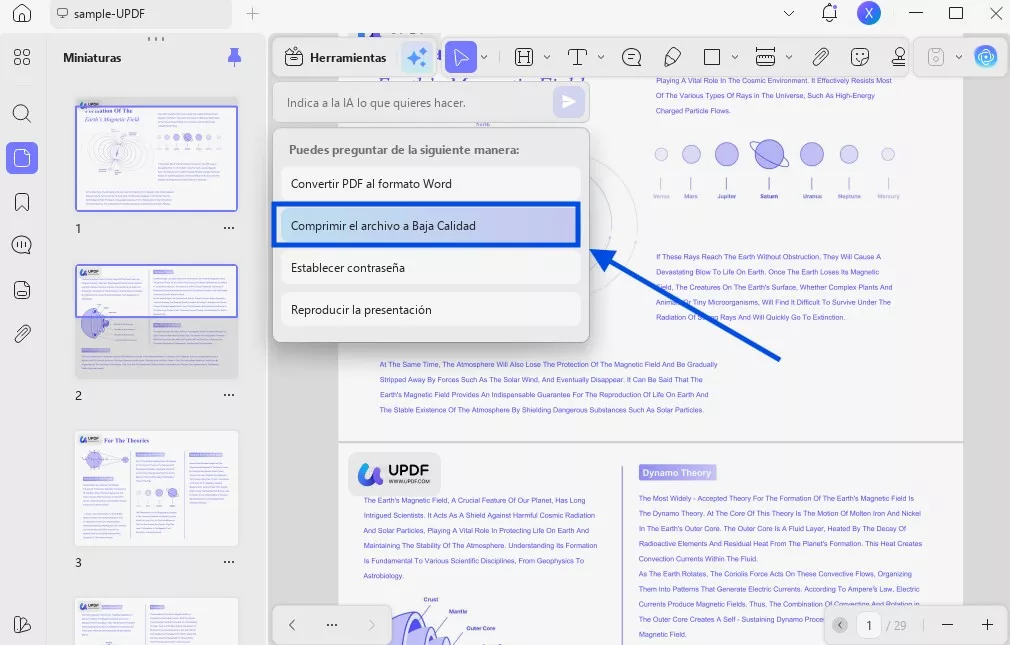Viewport: 1010px width, 645px height.
Task: Choose Establecer contraseña suggestion
Action: coord(430,267)
